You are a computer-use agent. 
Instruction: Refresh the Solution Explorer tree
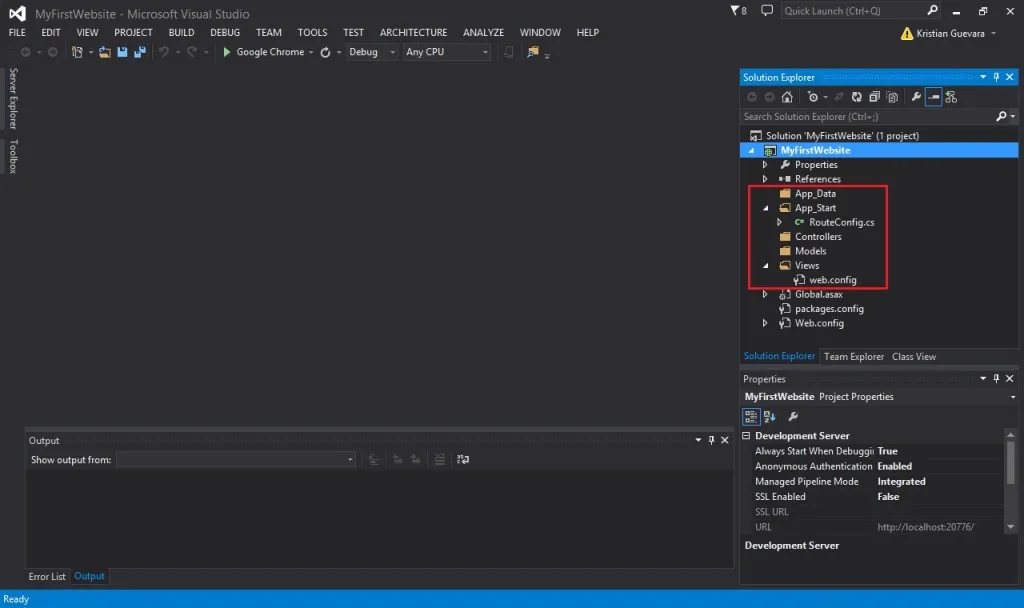click(856, 97)
